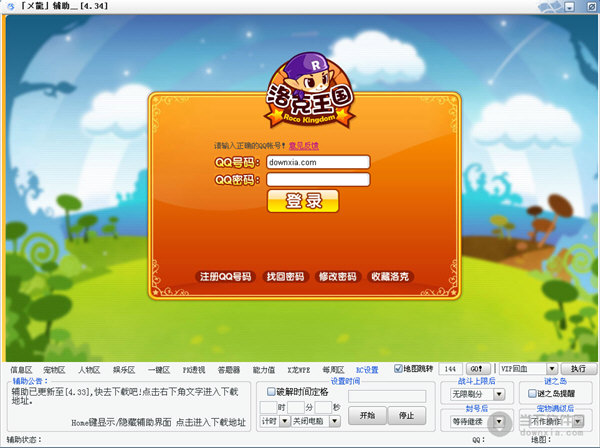The width and height of the screenshot is (600, 448).
Task: Open the 能力值 tab
Action: (x=264, y=370)
